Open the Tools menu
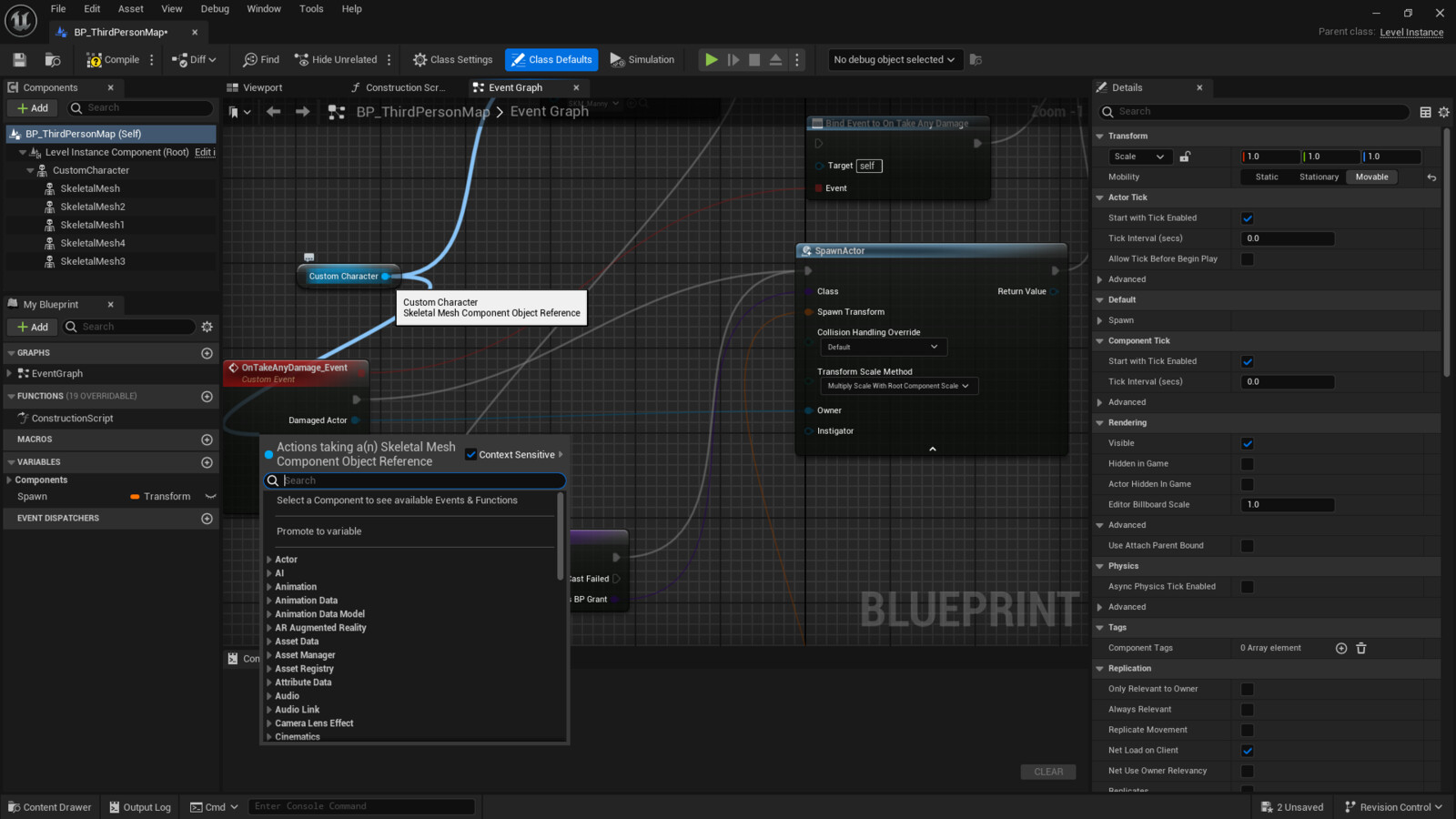Screen dimensions: 1456x819 point(311,9)
